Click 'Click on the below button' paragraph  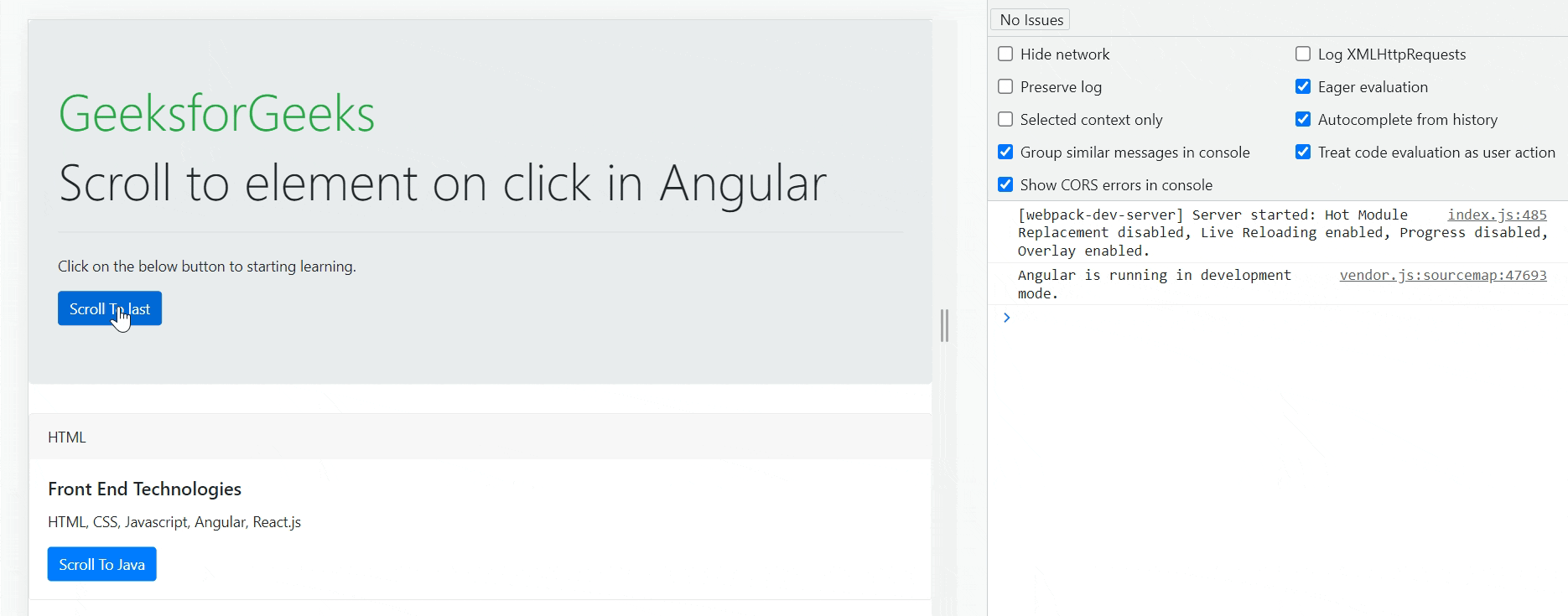coord(207,267)
